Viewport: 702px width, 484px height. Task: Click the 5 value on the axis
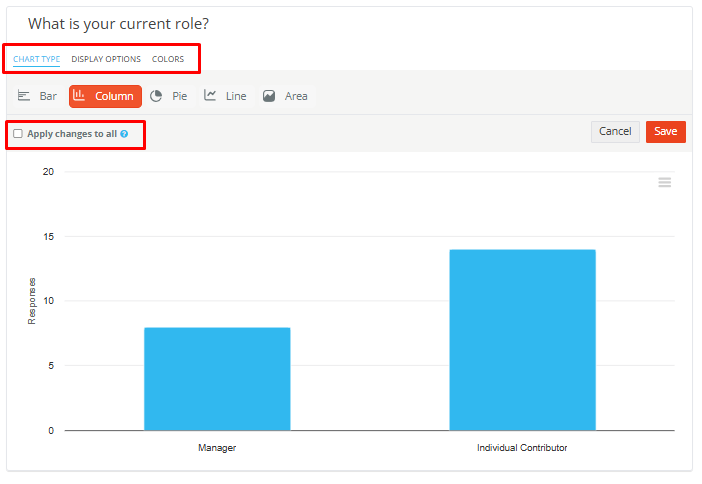(51, 366)
